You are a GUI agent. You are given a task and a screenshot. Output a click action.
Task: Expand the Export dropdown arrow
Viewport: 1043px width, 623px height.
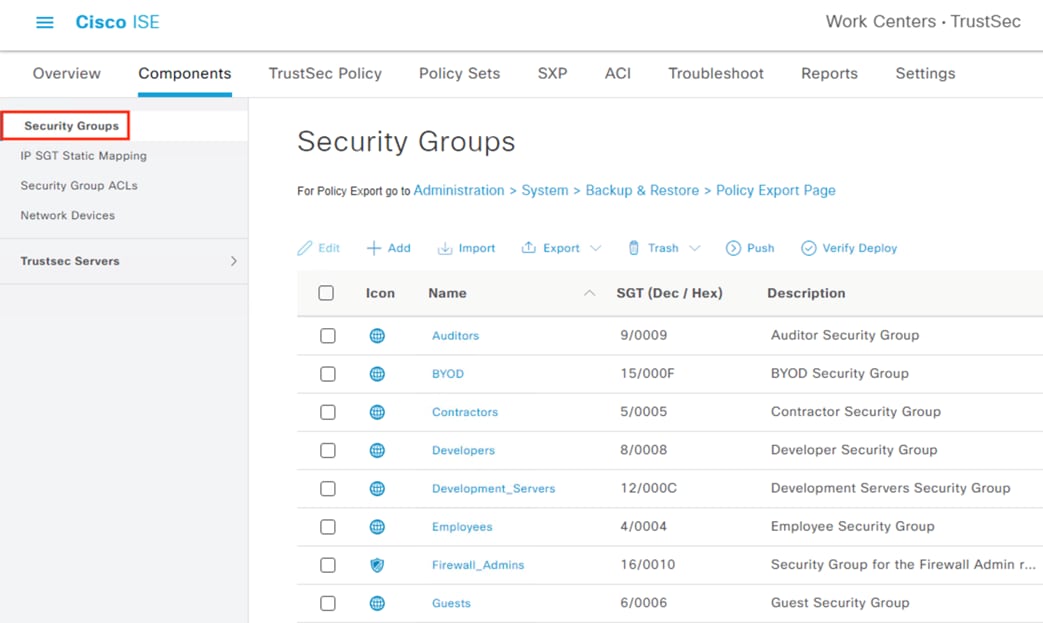click(596, 248)
